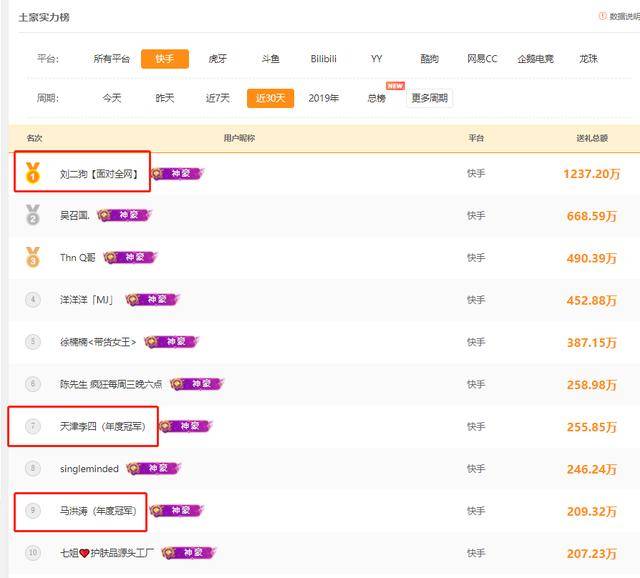
Task: Switch platform filter to Bilibili
Action: [x=323, y=59]
